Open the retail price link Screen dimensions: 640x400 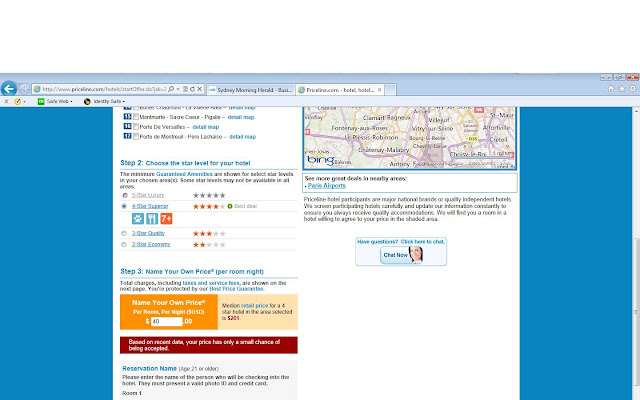tap(255, 305)
